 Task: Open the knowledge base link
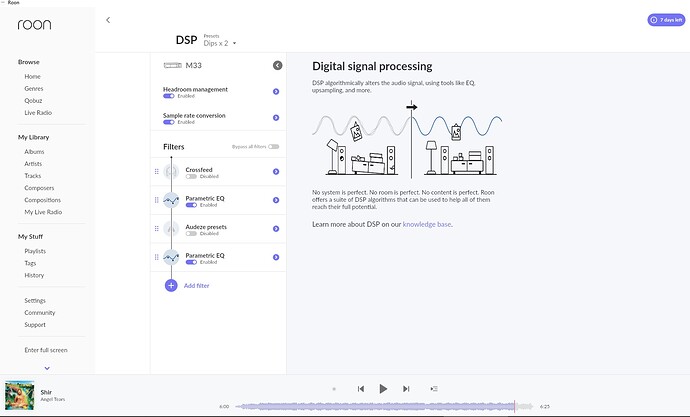pos(427,224)
